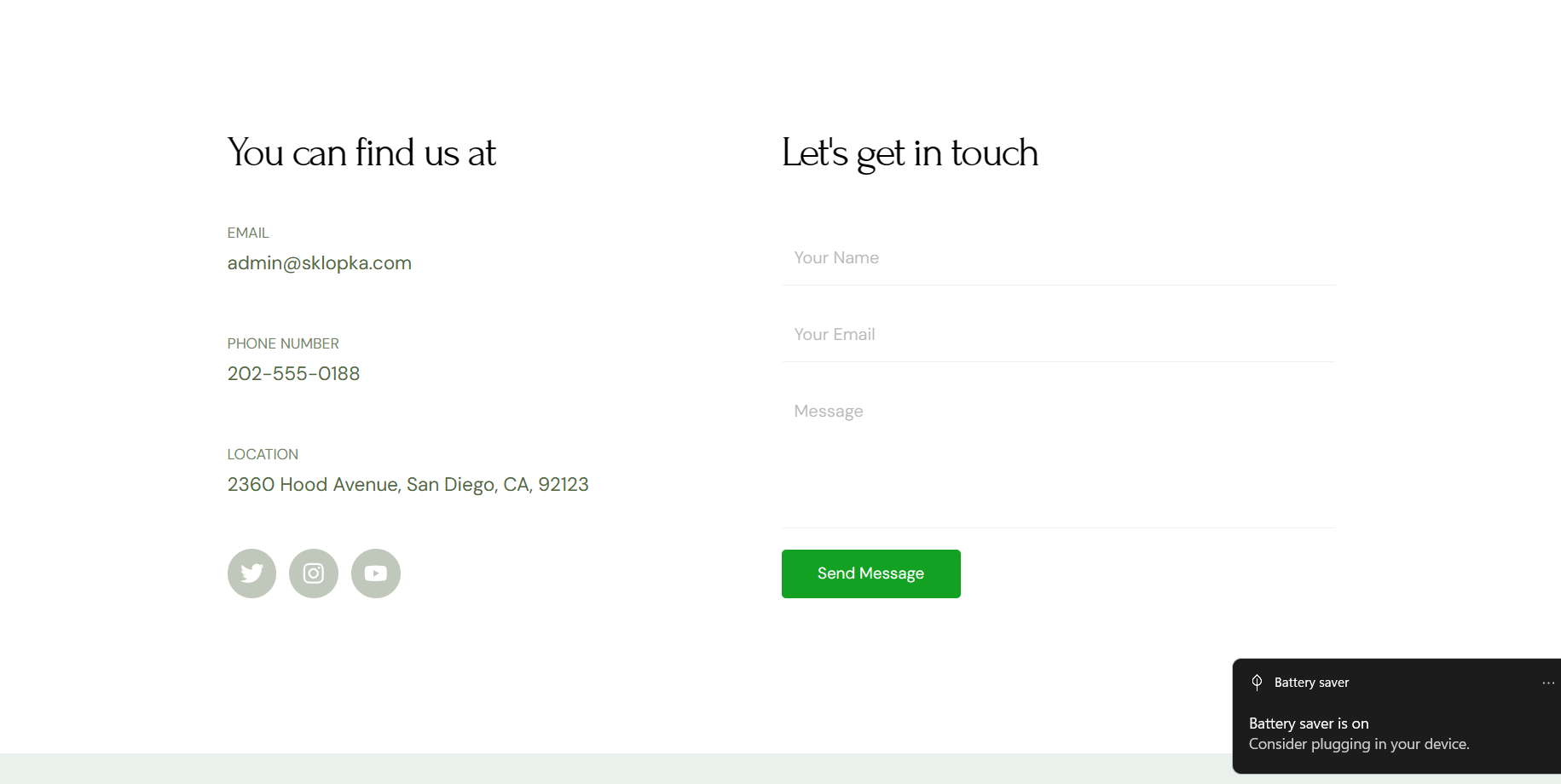This screenshot has height=784, width=1561.
Task: Click the 'Battery saver' notification title
Action: pyautogui.click(x=1311, y=683)
